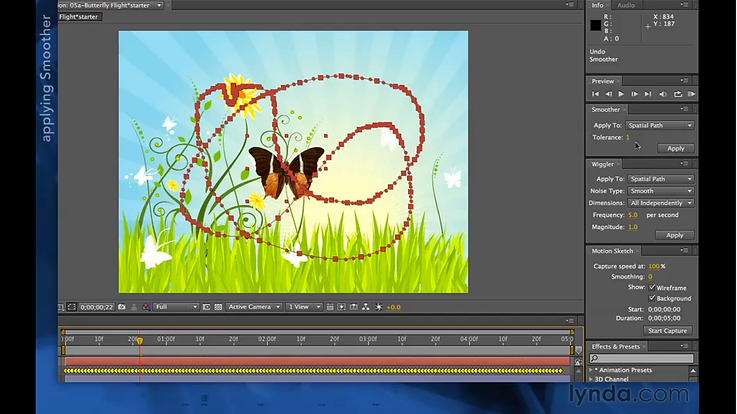Select the Flight*starter breadcrumb tab
Image resolution: width=737 pixels, height=414 pixels.
(x=78, y=17)
